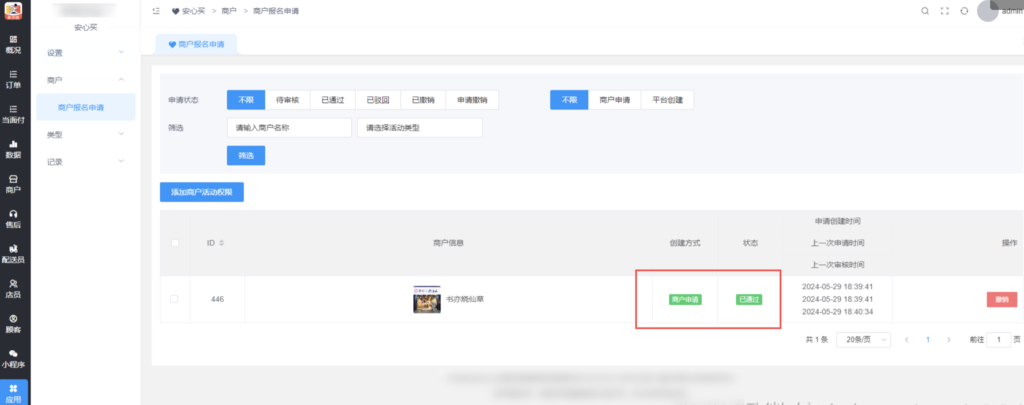Click the 创建方式 column header
The height and width of the screenshot is (405, 1024).
tap(684, 243)
